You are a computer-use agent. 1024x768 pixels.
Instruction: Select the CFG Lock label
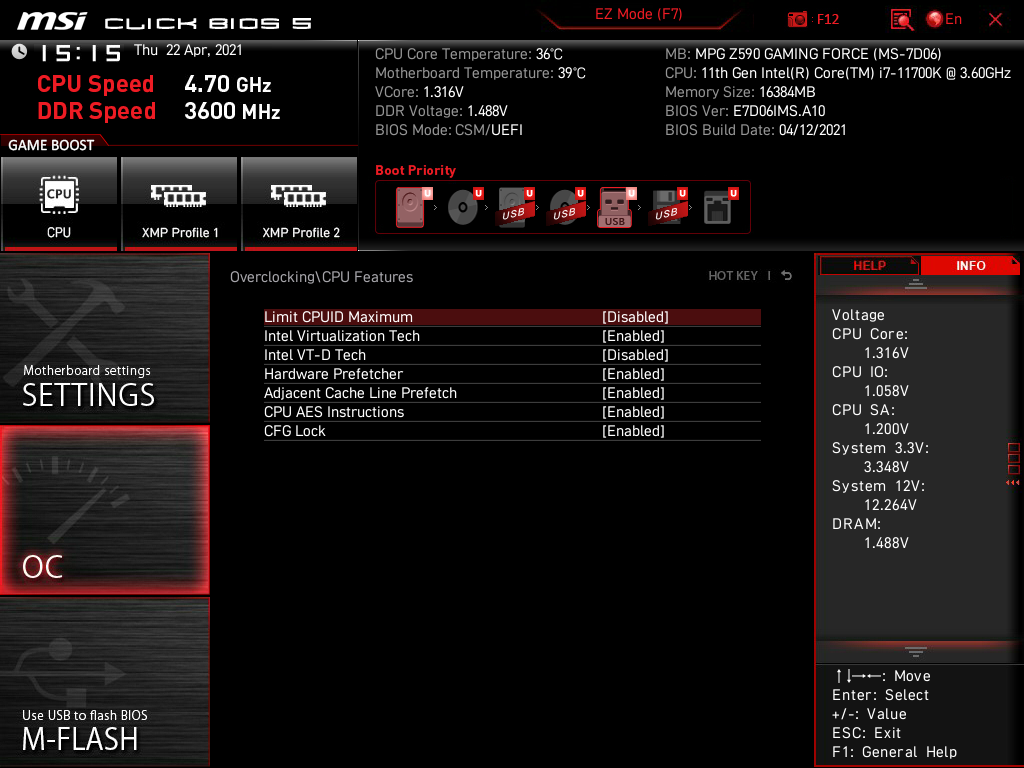[295, 430]
